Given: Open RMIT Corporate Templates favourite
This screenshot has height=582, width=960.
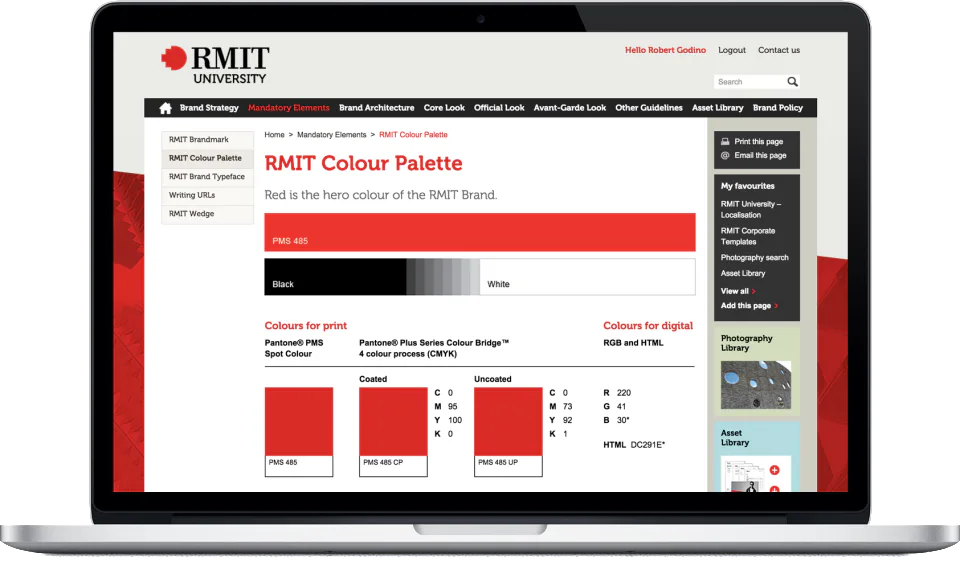Looking at the screenshot, I should (x=748, y=236).
